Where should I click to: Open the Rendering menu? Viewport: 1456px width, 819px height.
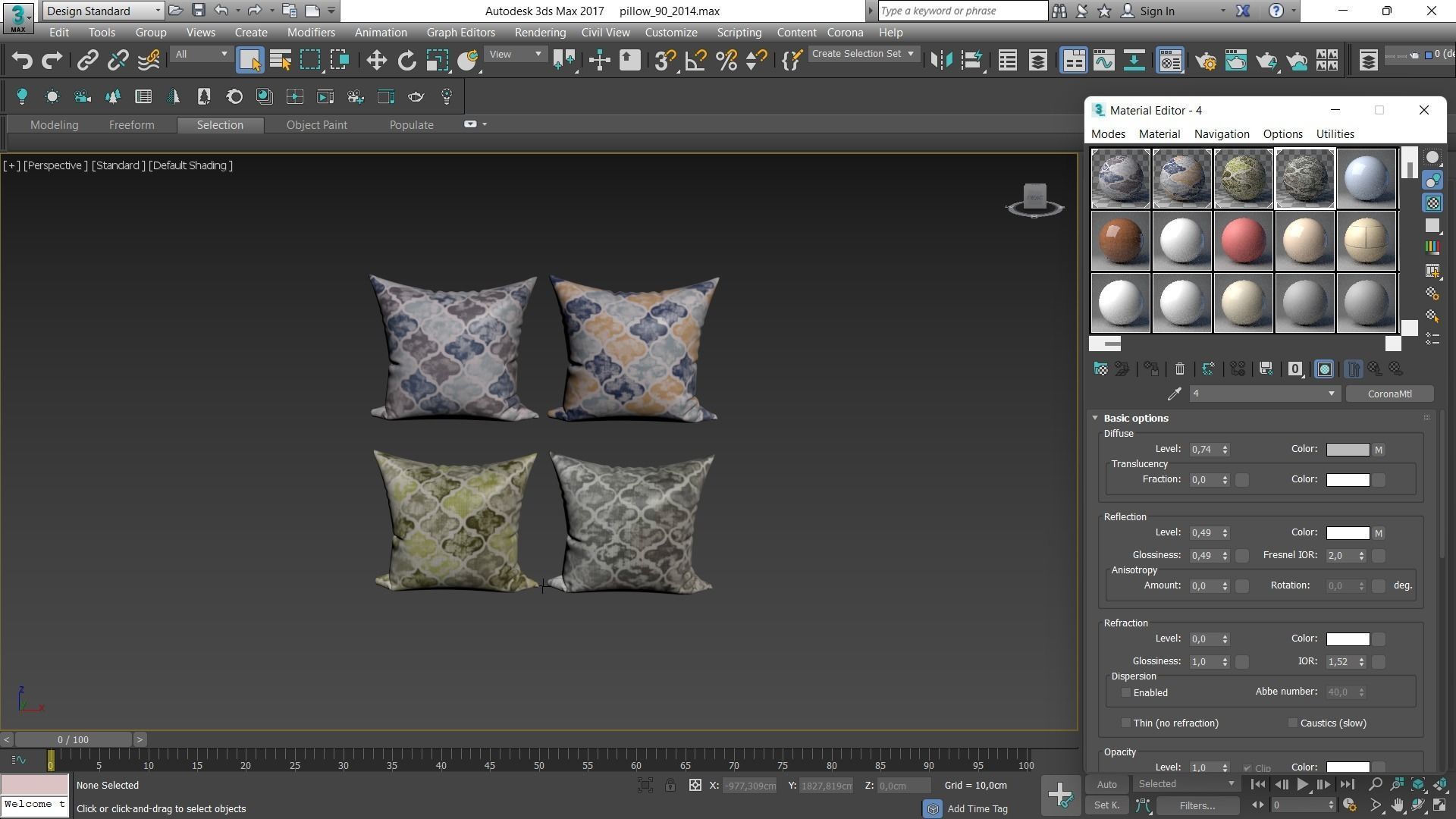tap(540, 33)
